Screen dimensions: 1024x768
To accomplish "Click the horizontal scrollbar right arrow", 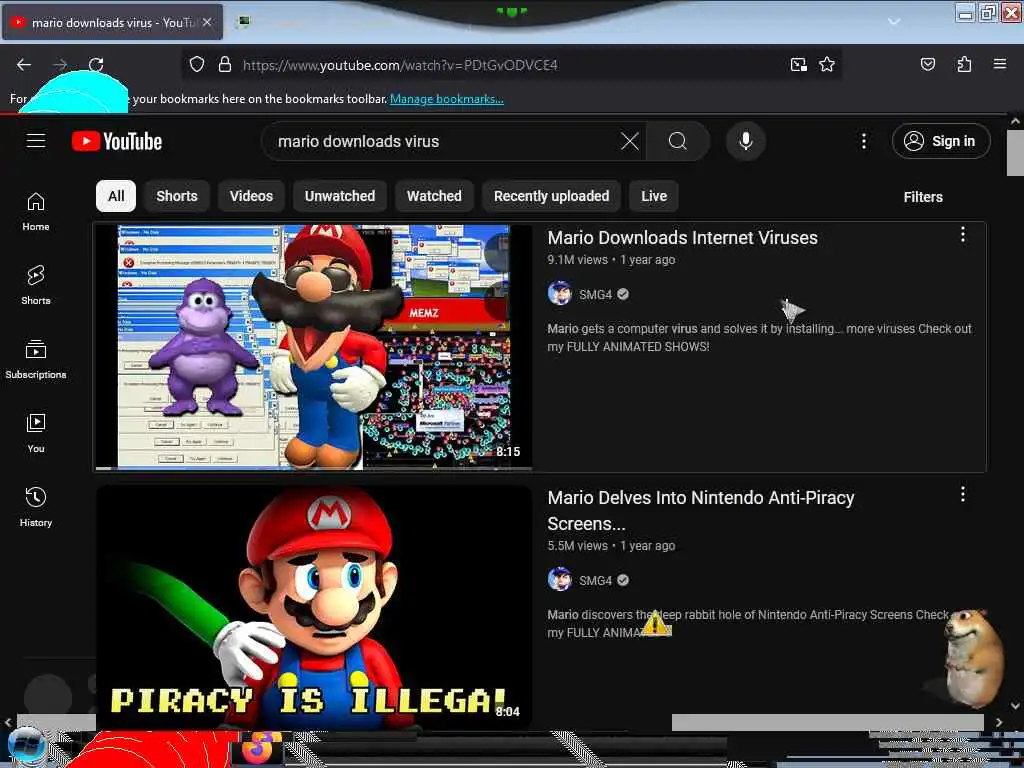I will [998, 722].
